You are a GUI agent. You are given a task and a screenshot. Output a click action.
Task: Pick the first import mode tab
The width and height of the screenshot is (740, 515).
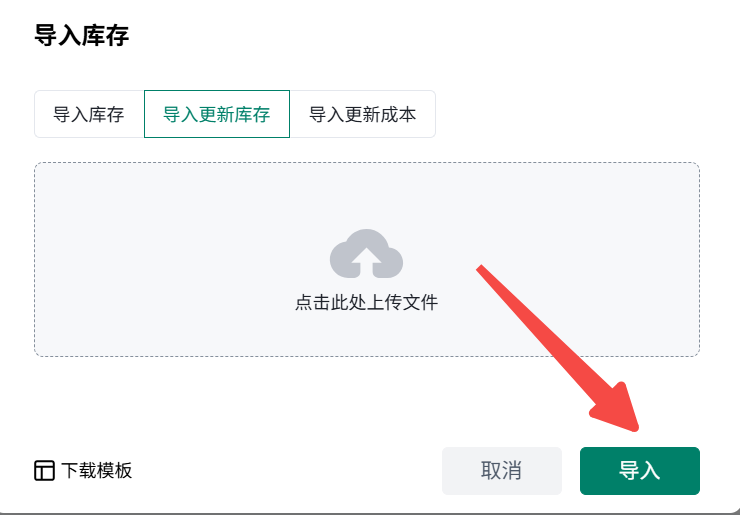click(x=89, y=114)
